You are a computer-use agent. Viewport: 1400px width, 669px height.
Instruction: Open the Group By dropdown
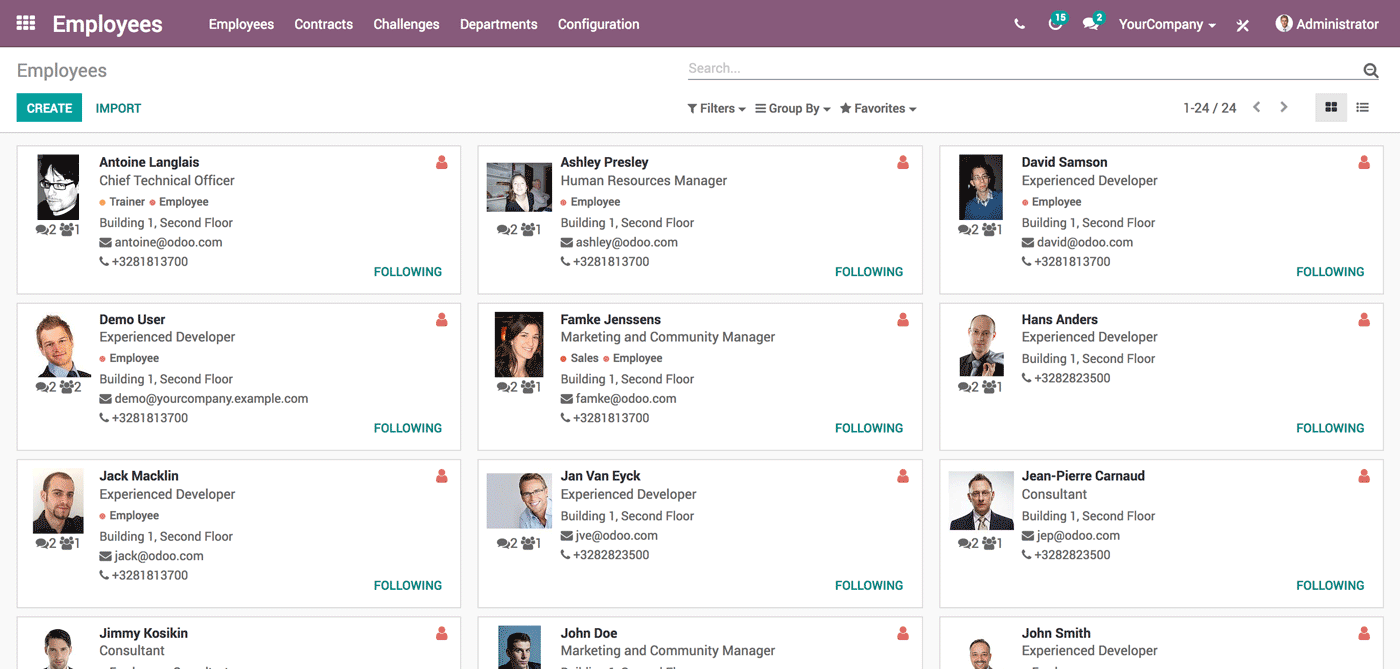792,108
